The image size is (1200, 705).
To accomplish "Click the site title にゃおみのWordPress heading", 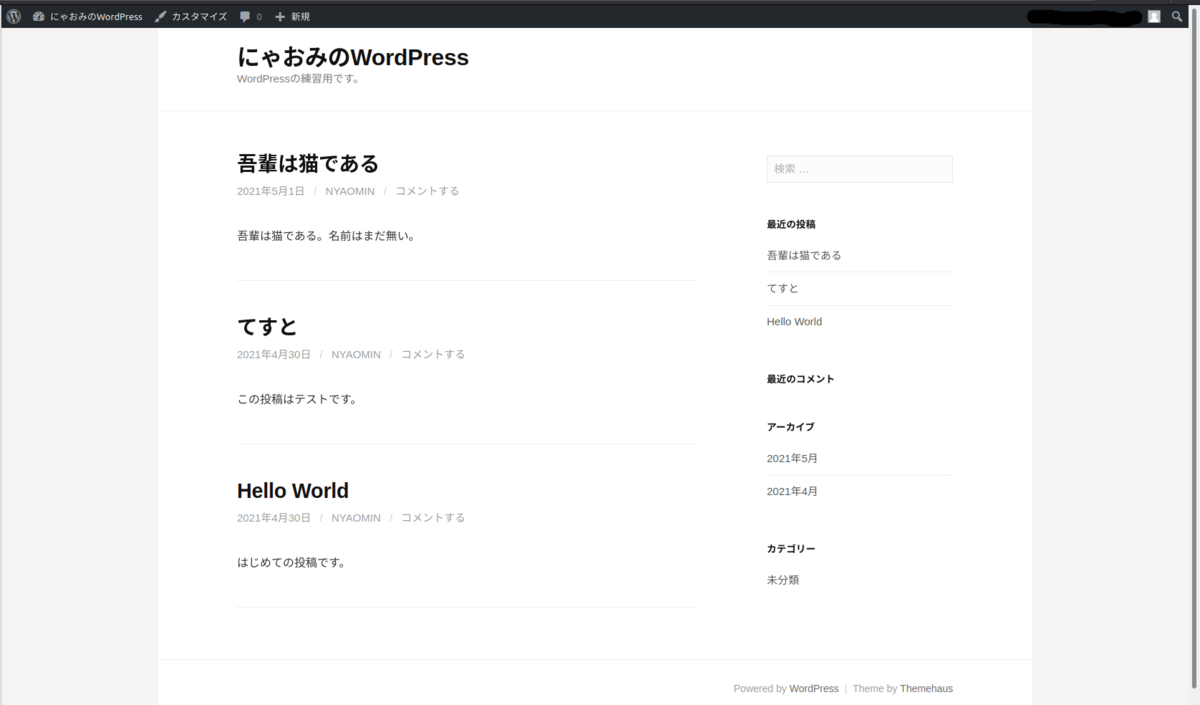I will tap(353, 57).
